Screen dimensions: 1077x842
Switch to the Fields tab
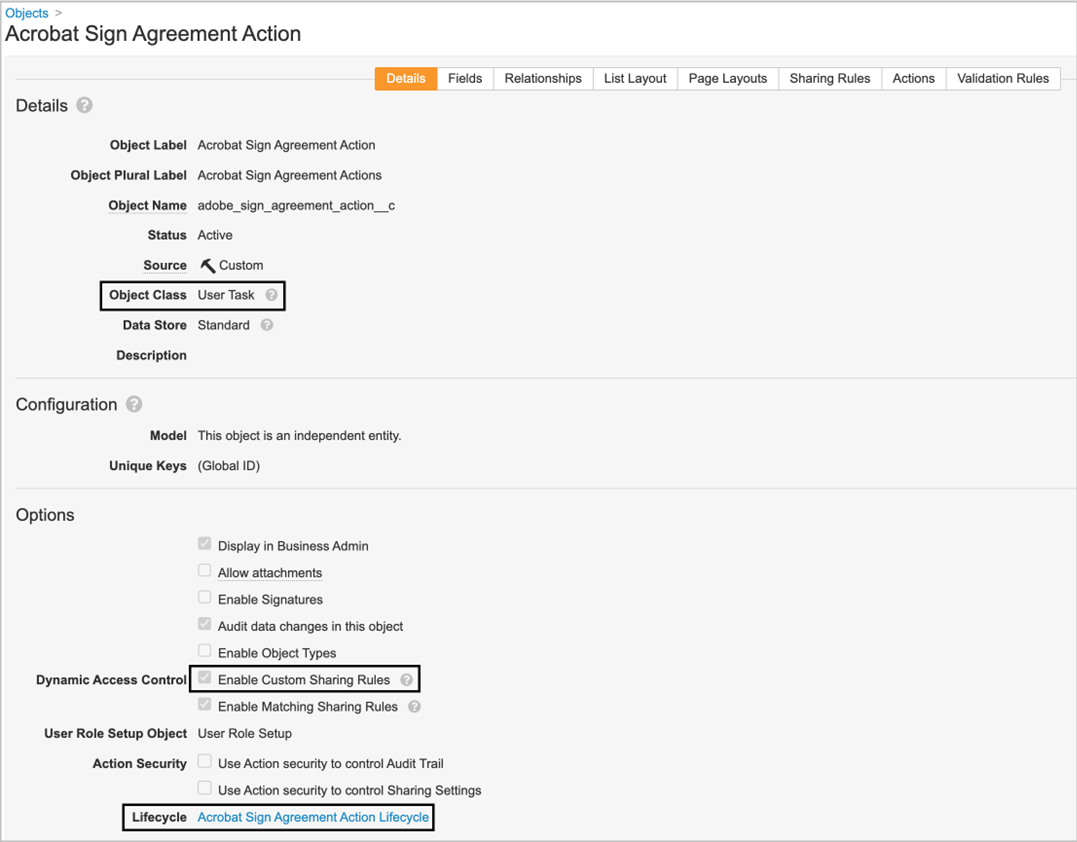point(465,78)
